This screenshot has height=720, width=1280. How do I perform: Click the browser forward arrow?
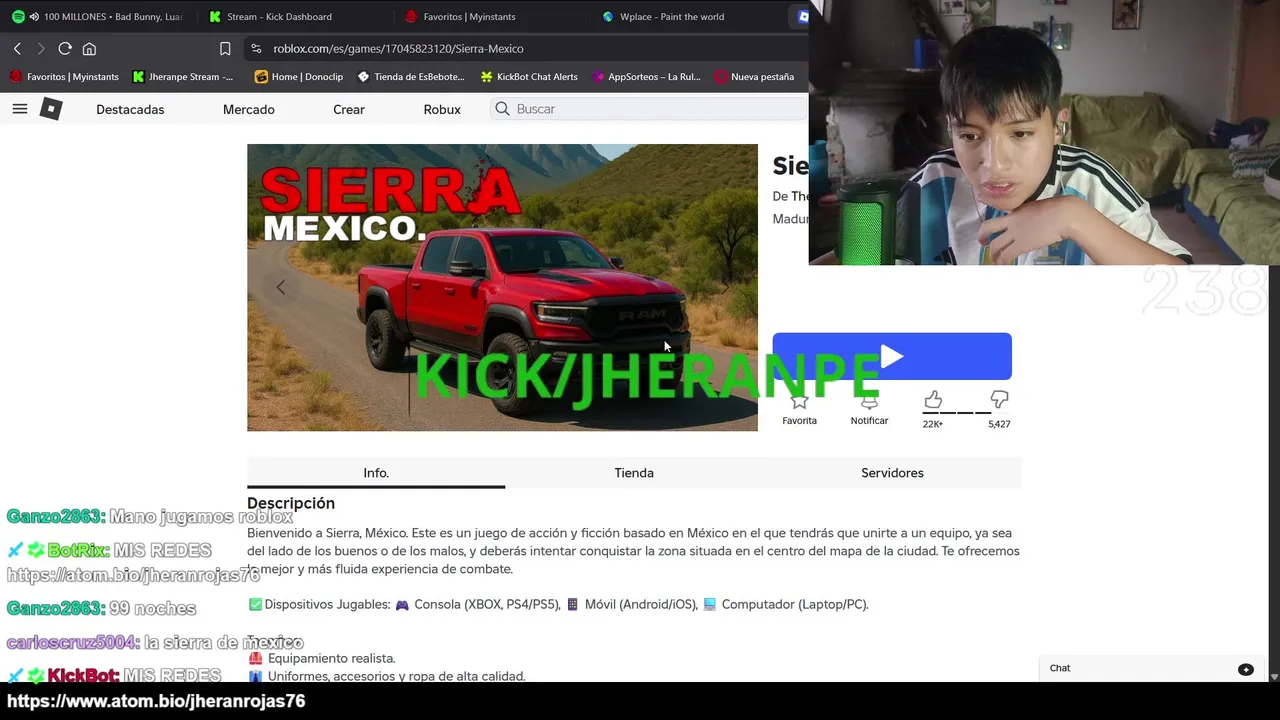click(41, 48)
